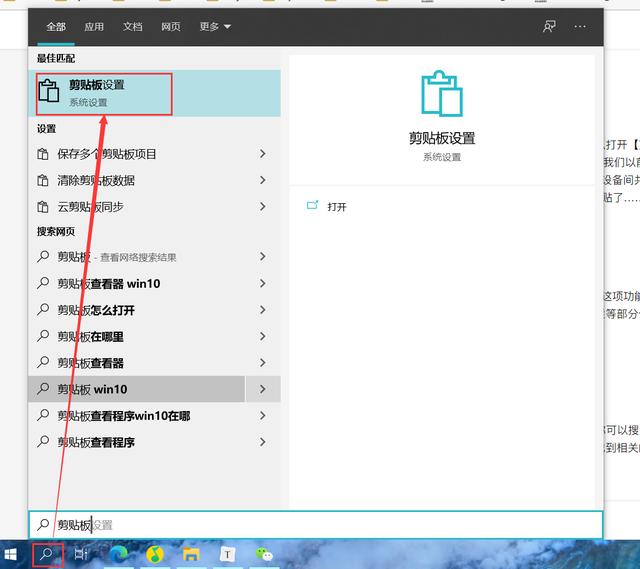Viewport: 640px width, 569px height.
Task: Click the large clipboard icon in preview pane
Action: (x=442, y=93)
